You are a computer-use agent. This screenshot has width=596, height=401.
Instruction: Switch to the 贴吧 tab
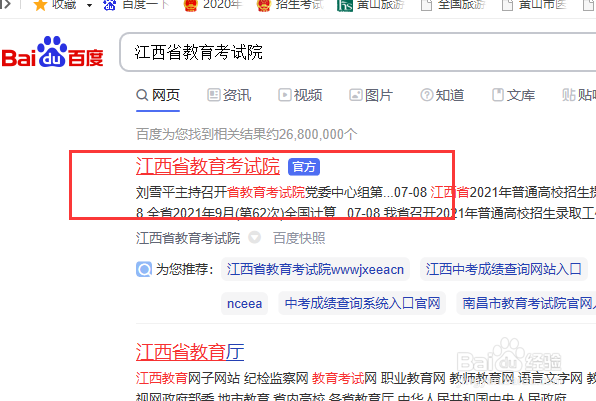pos(579,95)
